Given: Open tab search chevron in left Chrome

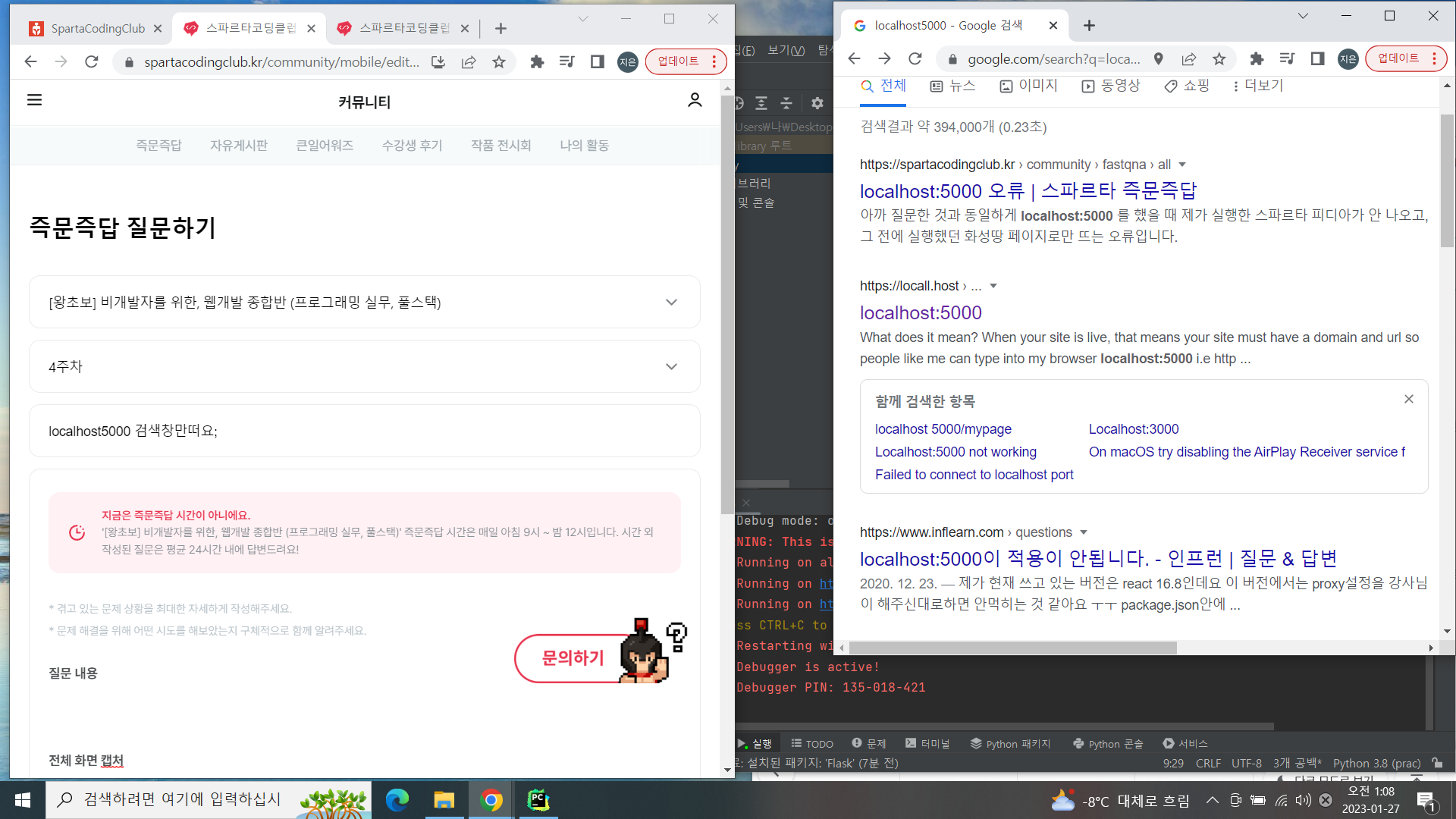Looking at the screenshot, I should [x=582, y=19].
